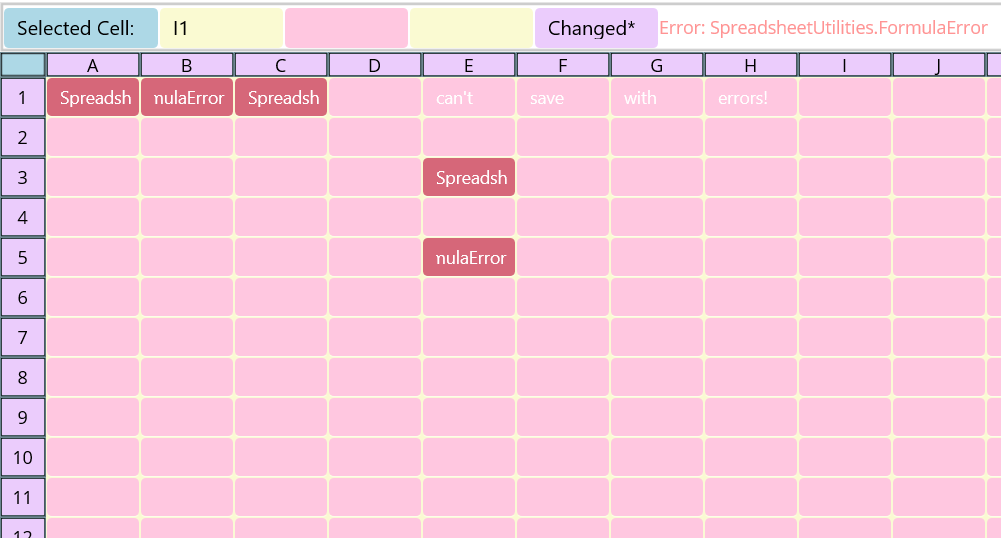Viewport: 1001px width, 538px height.
Task: Select cell E3 with Spreadsh error
Action: click(469, 178)
